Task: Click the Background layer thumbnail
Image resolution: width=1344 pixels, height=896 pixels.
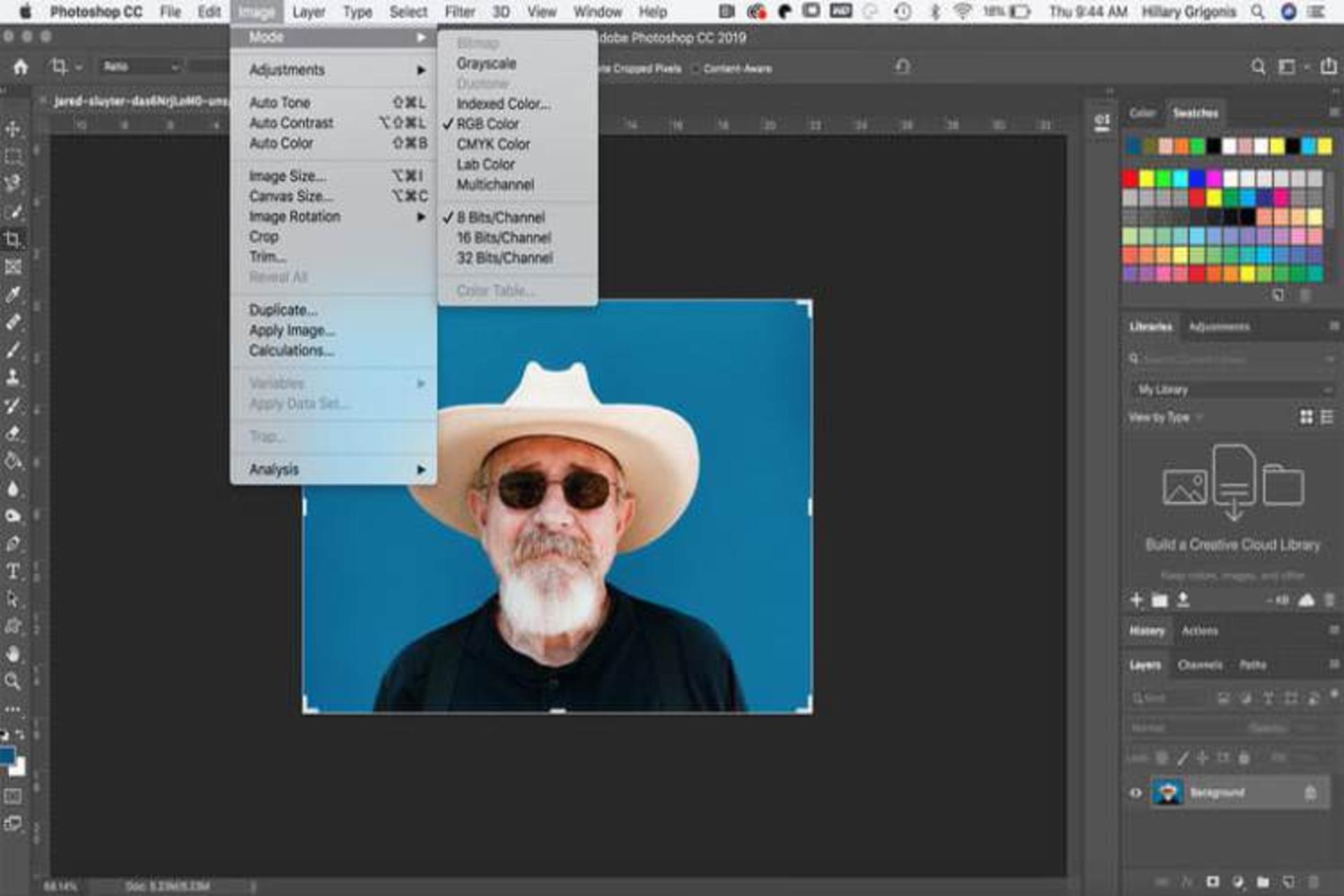Action: click(x=1168, y=793)
